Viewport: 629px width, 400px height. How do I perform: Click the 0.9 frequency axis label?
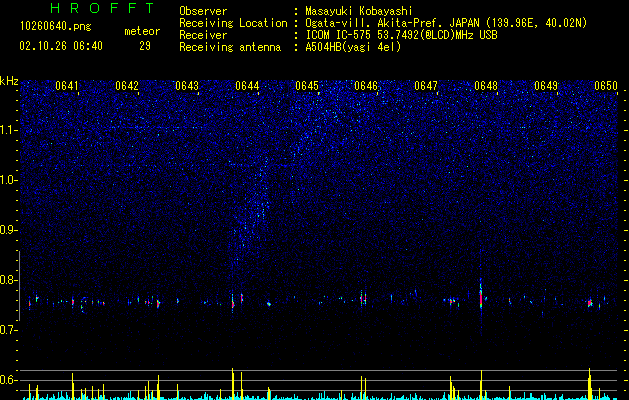9,230
